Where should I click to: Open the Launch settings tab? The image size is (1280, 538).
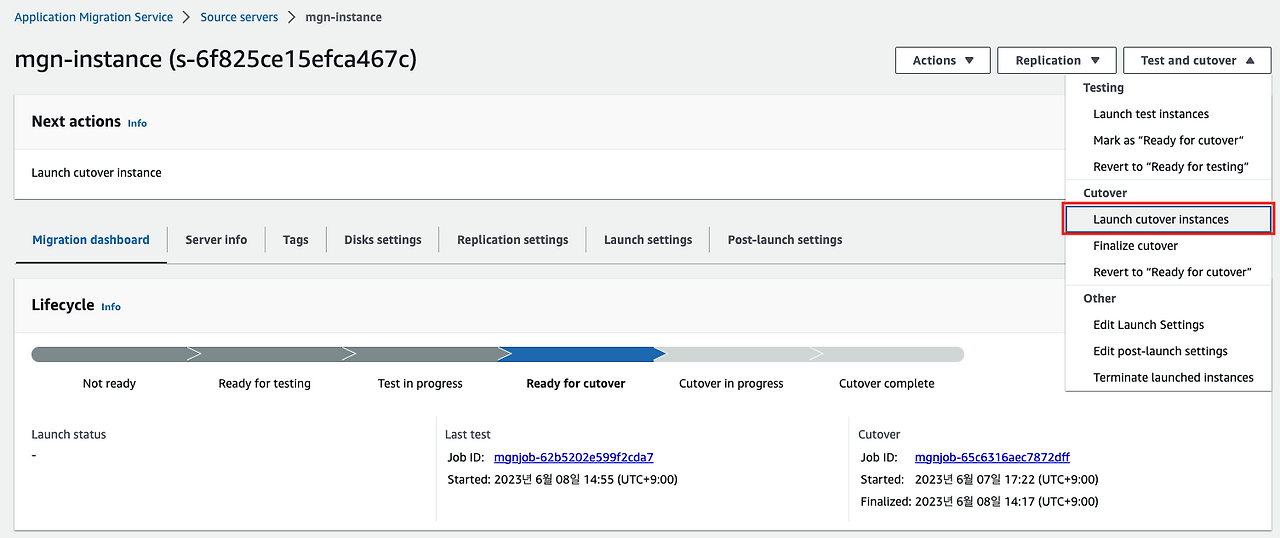648,240
